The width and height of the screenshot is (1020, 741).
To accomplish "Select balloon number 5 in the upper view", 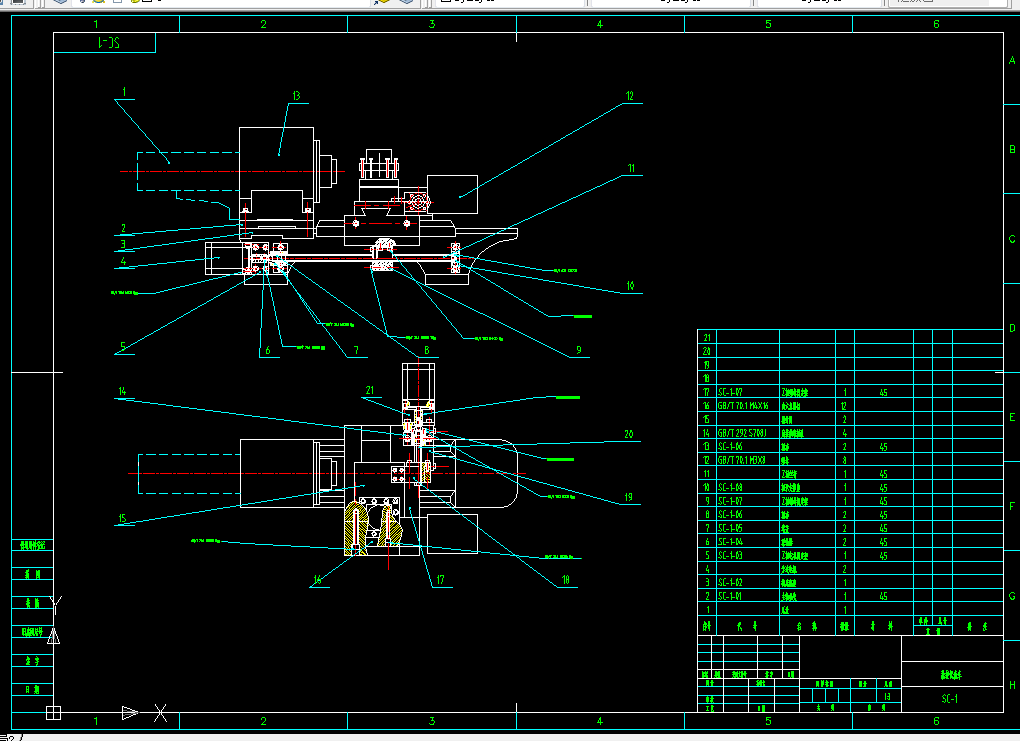I will tap(122, 347).
